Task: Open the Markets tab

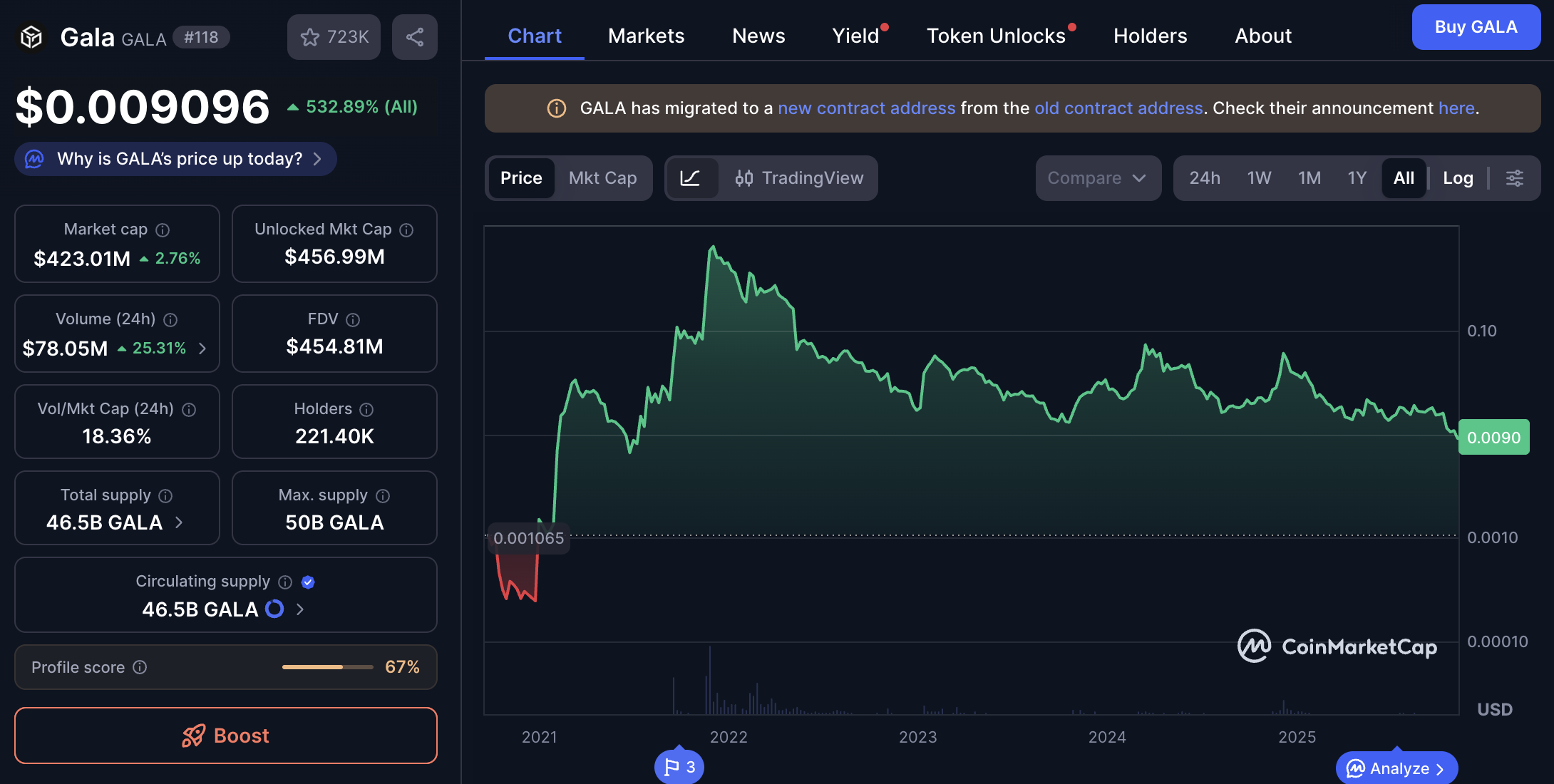Action: (646, 36)
